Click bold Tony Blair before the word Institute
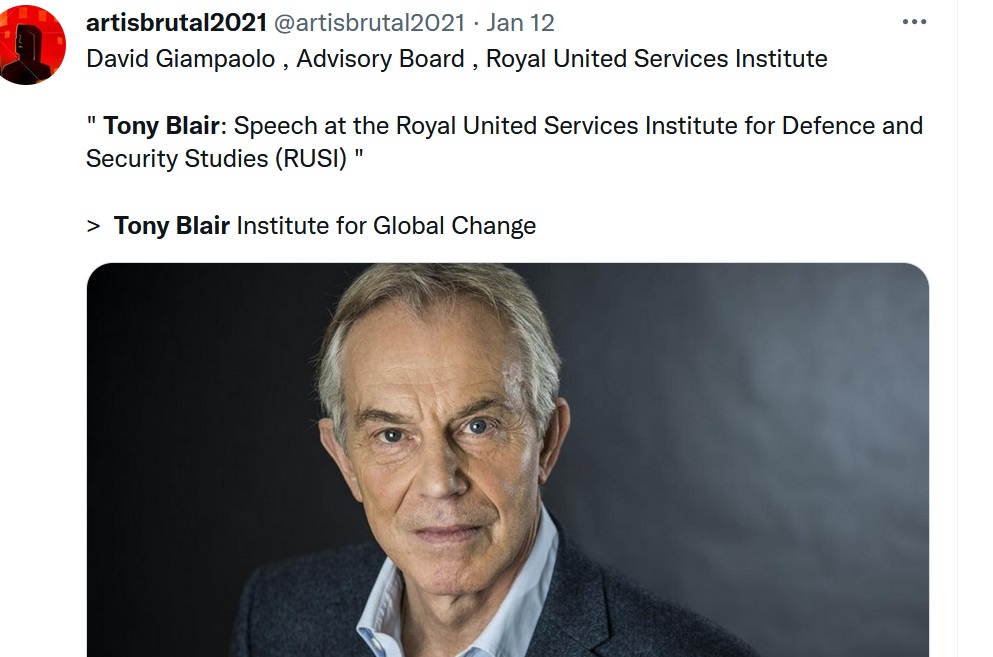 pos(171,226)
